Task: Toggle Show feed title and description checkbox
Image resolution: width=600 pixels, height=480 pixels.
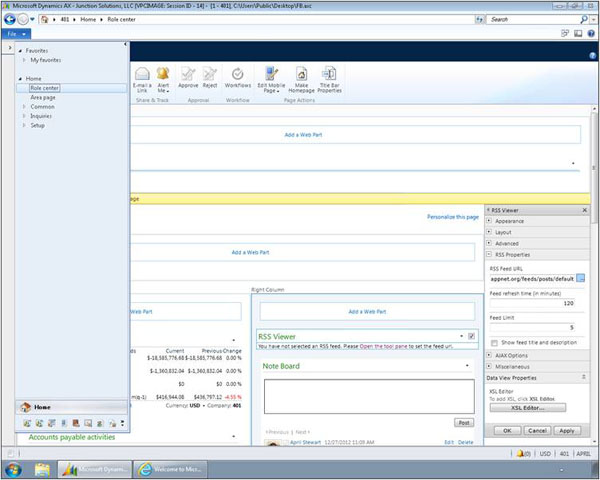Action: point(494,343)
